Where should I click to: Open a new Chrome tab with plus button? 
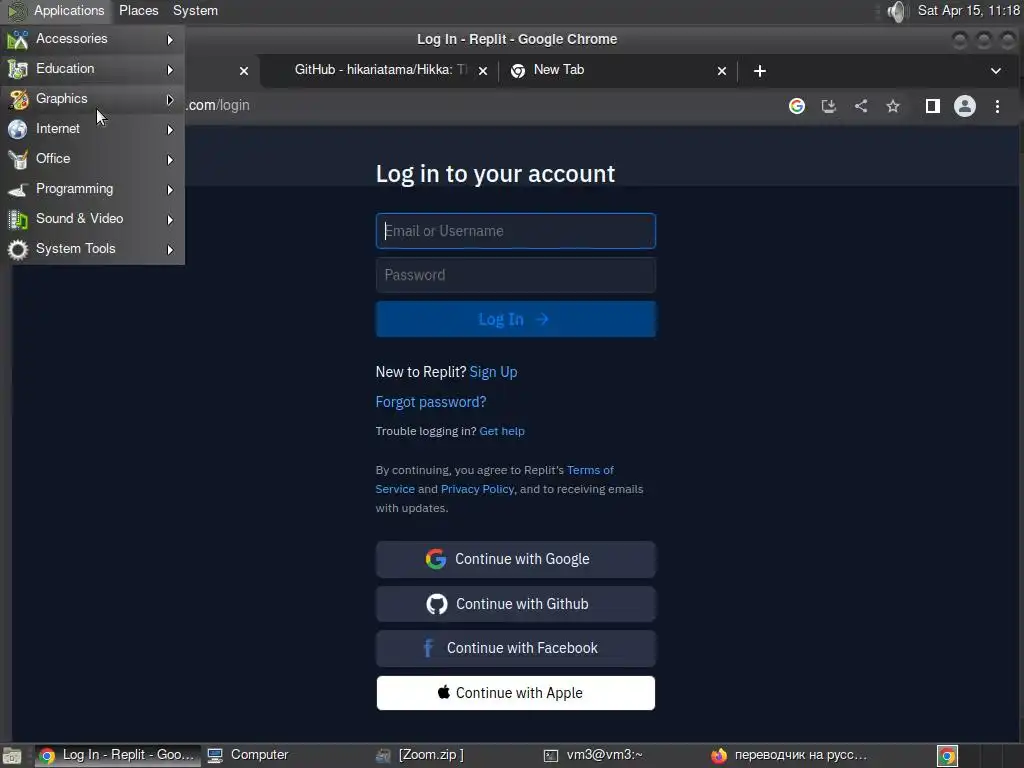coord(760,71)
